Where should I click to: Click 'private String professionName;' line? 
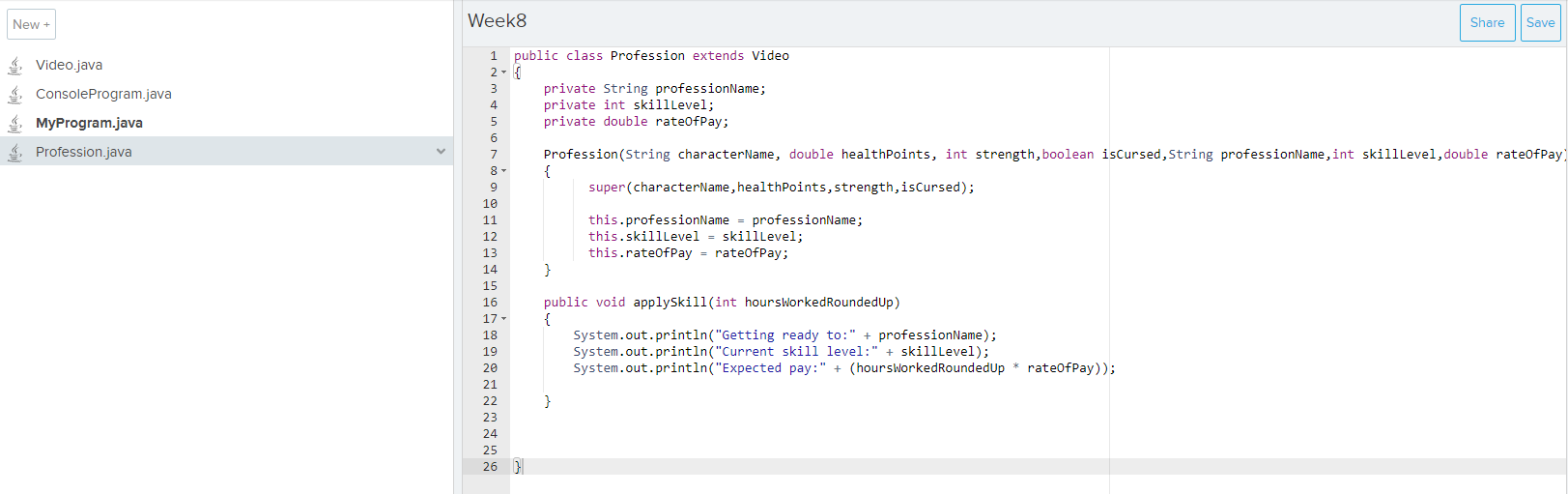click(x=654, y=89)
